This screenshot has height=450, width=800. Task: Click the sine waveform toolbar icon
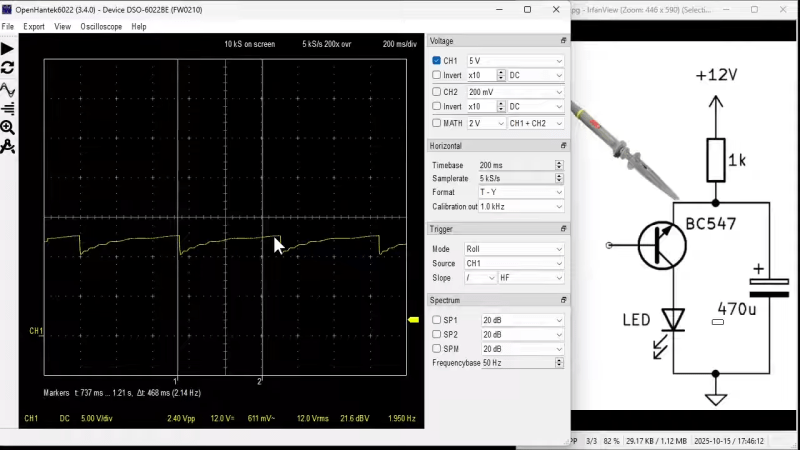(x=8, y=88)
